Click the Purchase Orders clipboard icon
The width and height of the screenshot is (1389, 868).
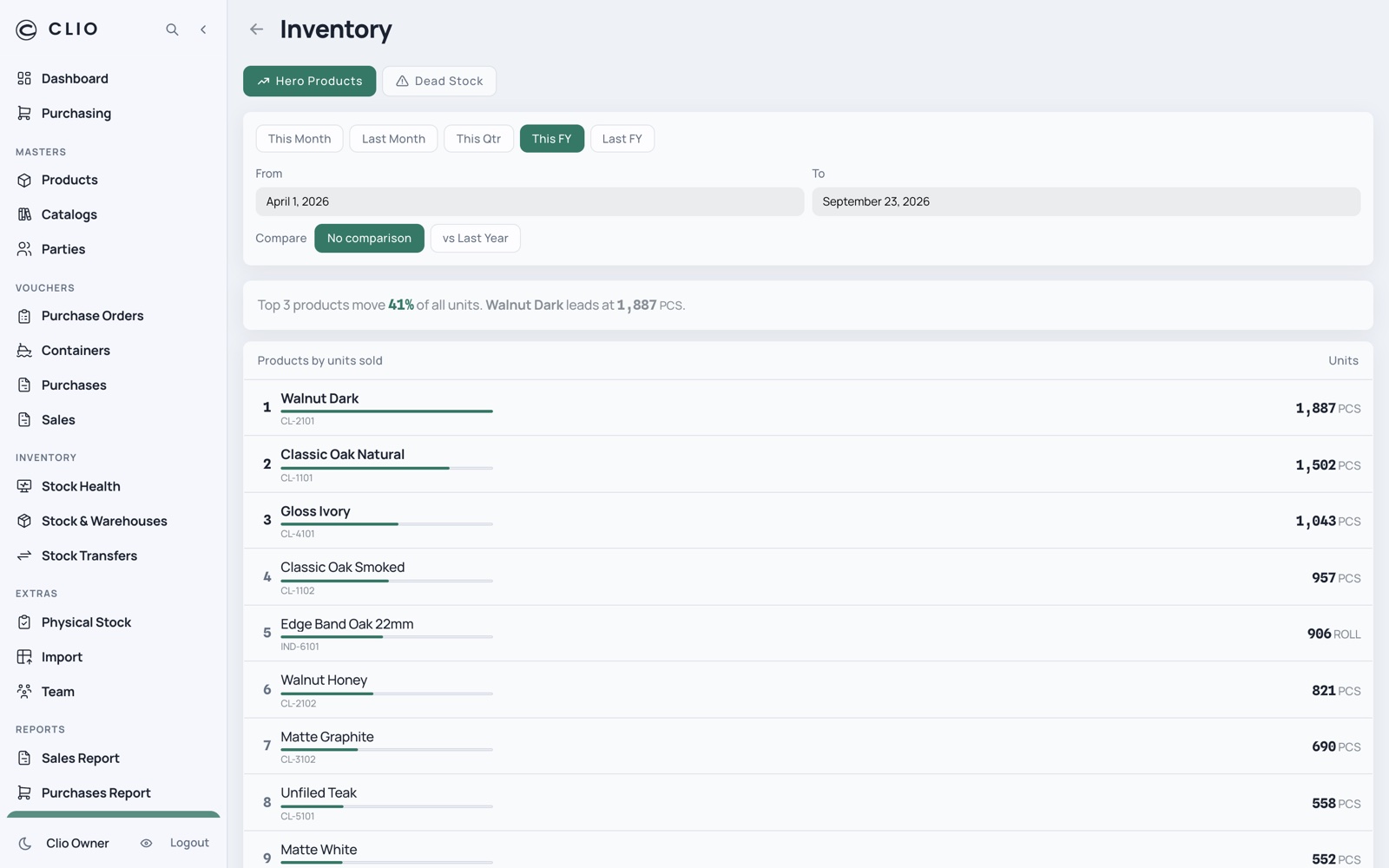click(x=24, y=316)
